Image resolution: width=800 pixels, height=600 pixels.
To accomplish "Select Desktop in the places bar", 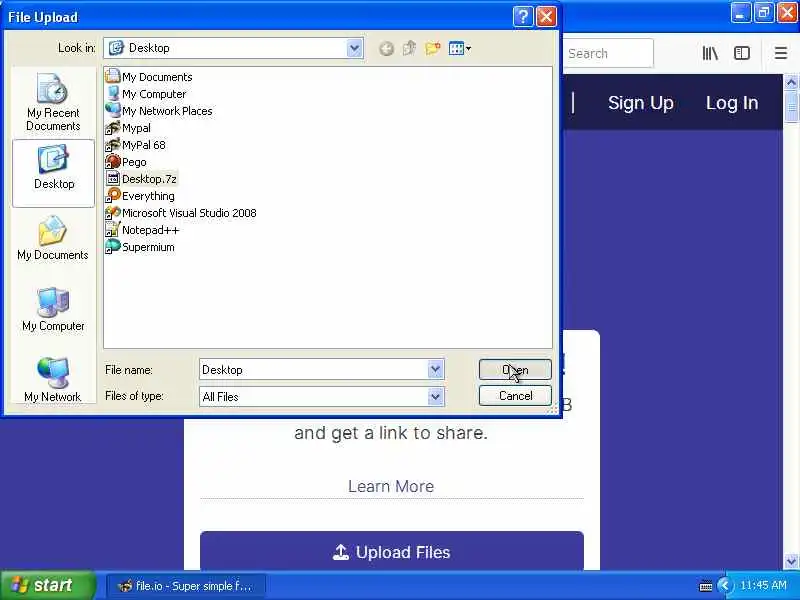I will point(53,172).
